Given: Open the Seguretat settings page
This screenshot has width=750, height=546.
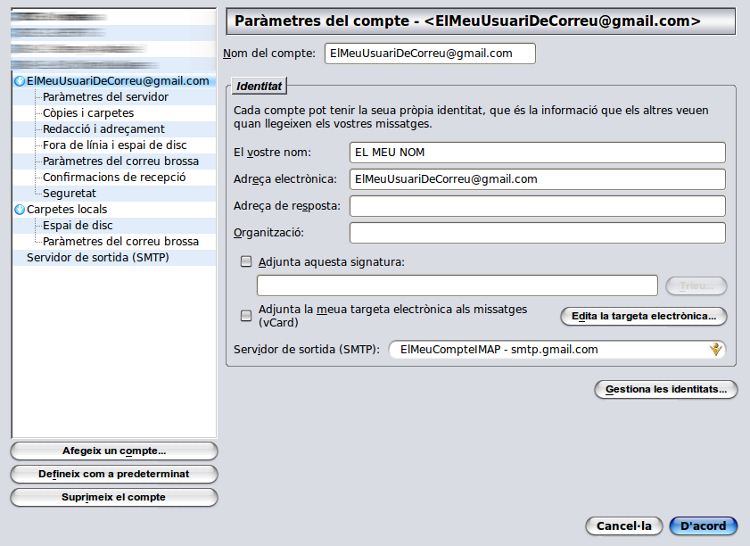Looking at the screenshot, I should click(69, 193).
